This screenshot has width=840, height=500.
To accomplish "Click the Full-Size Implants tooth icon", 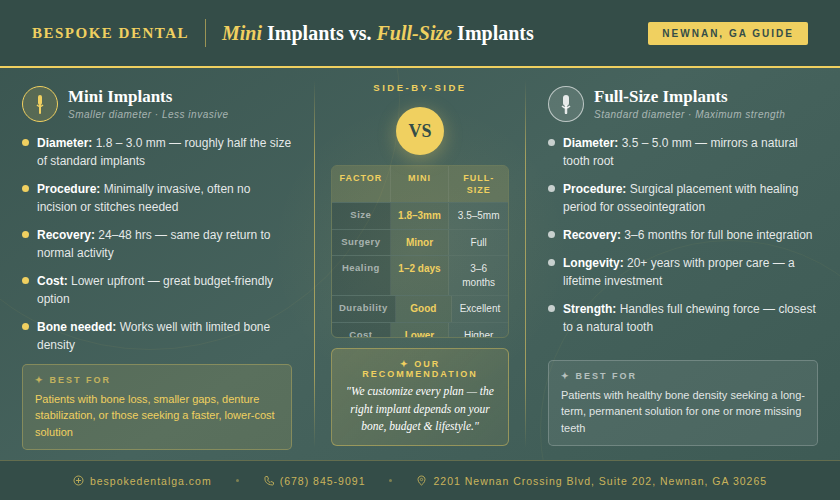I will coord(566,103).
